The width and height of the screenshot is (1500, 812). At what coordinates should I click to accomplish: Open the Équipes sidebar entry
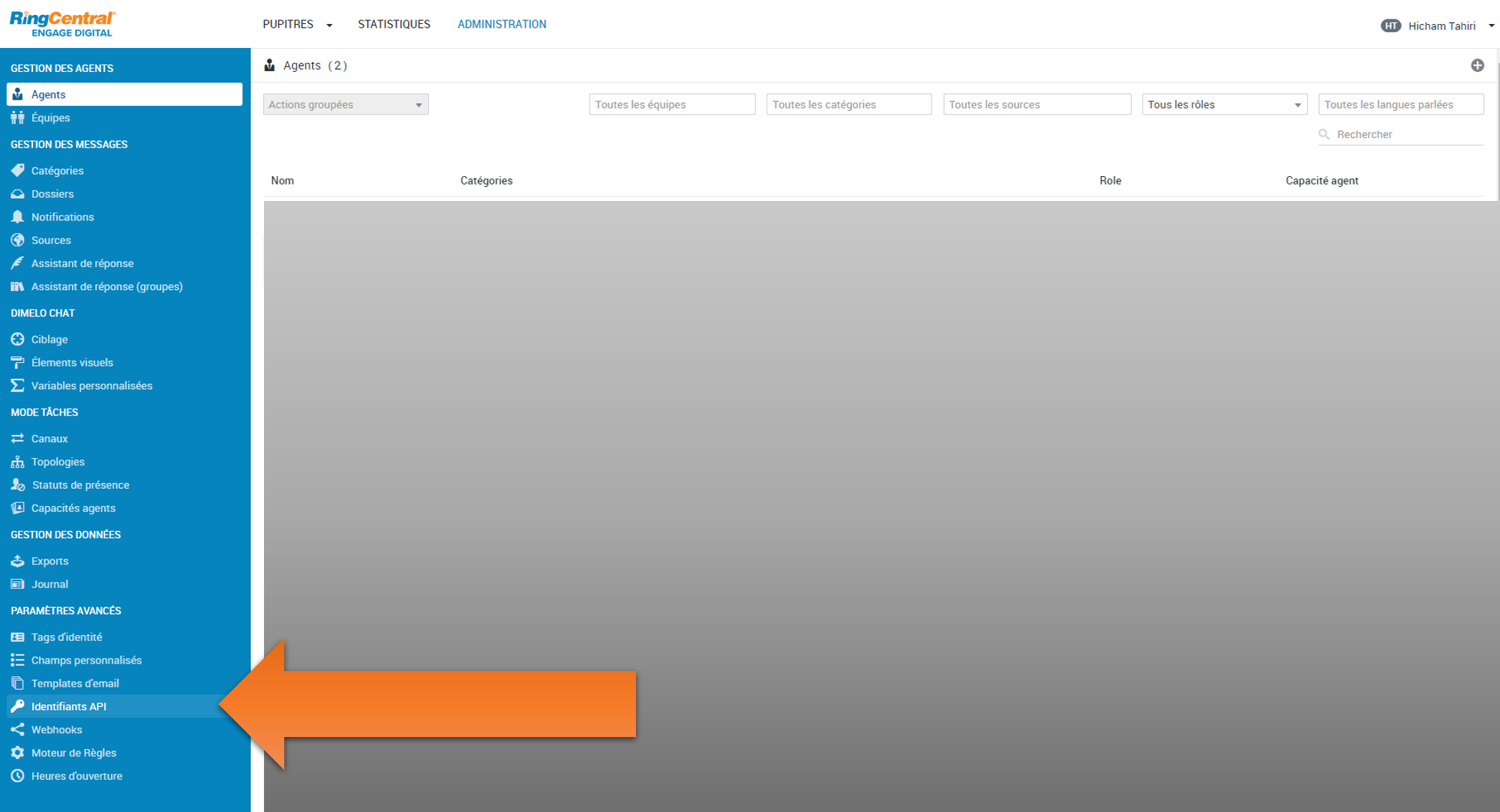[x=124, y=118]
